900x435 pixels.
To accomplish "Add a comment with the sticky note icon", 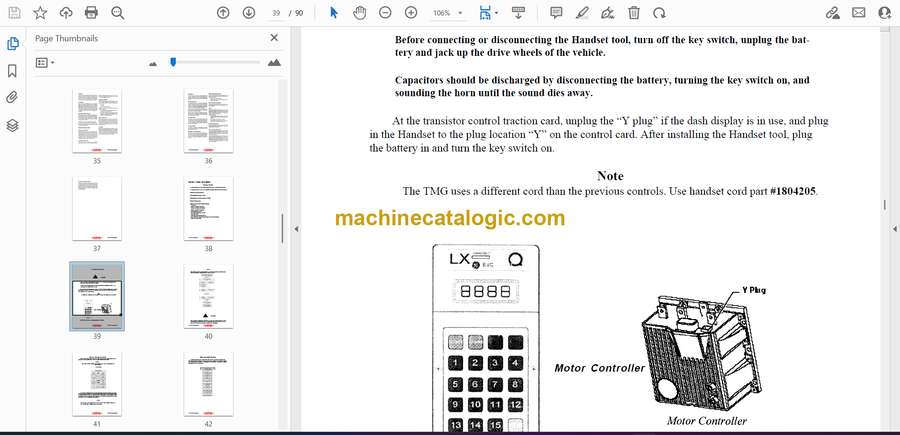I will 557,13.
